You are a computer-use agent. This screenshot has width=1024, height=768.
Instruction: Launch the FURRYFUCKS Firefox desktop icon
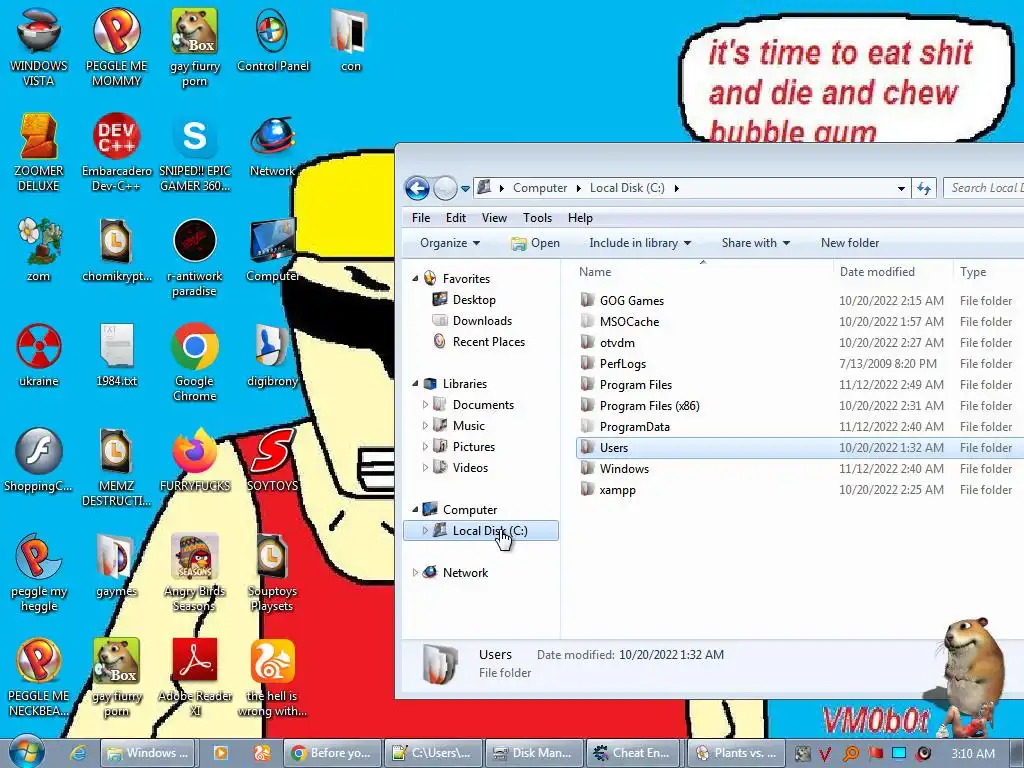pos(195,460)
